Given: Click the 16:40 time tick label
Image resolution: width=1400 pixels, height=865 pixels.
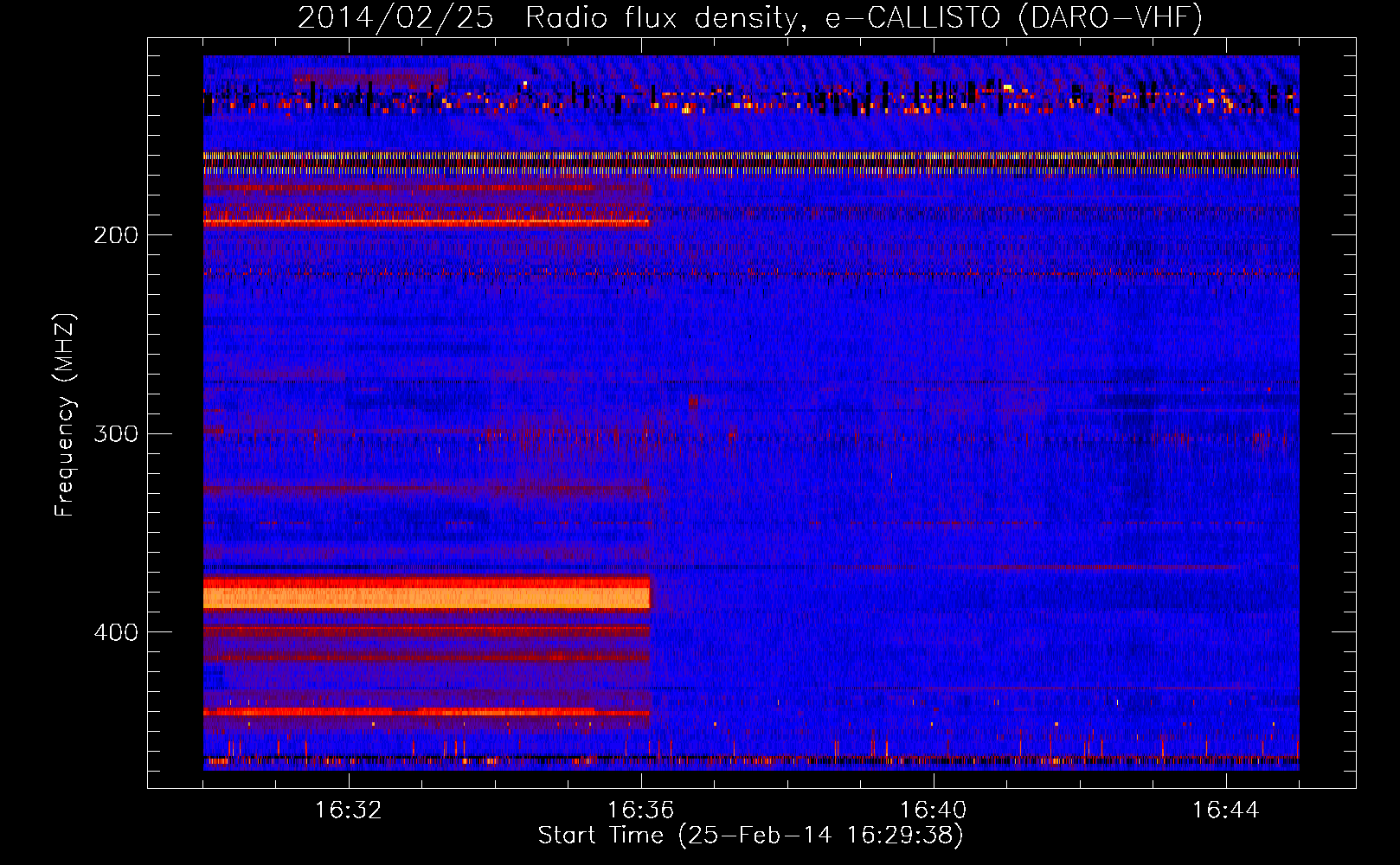Looking at the screenshot, I should click(933, 811).
